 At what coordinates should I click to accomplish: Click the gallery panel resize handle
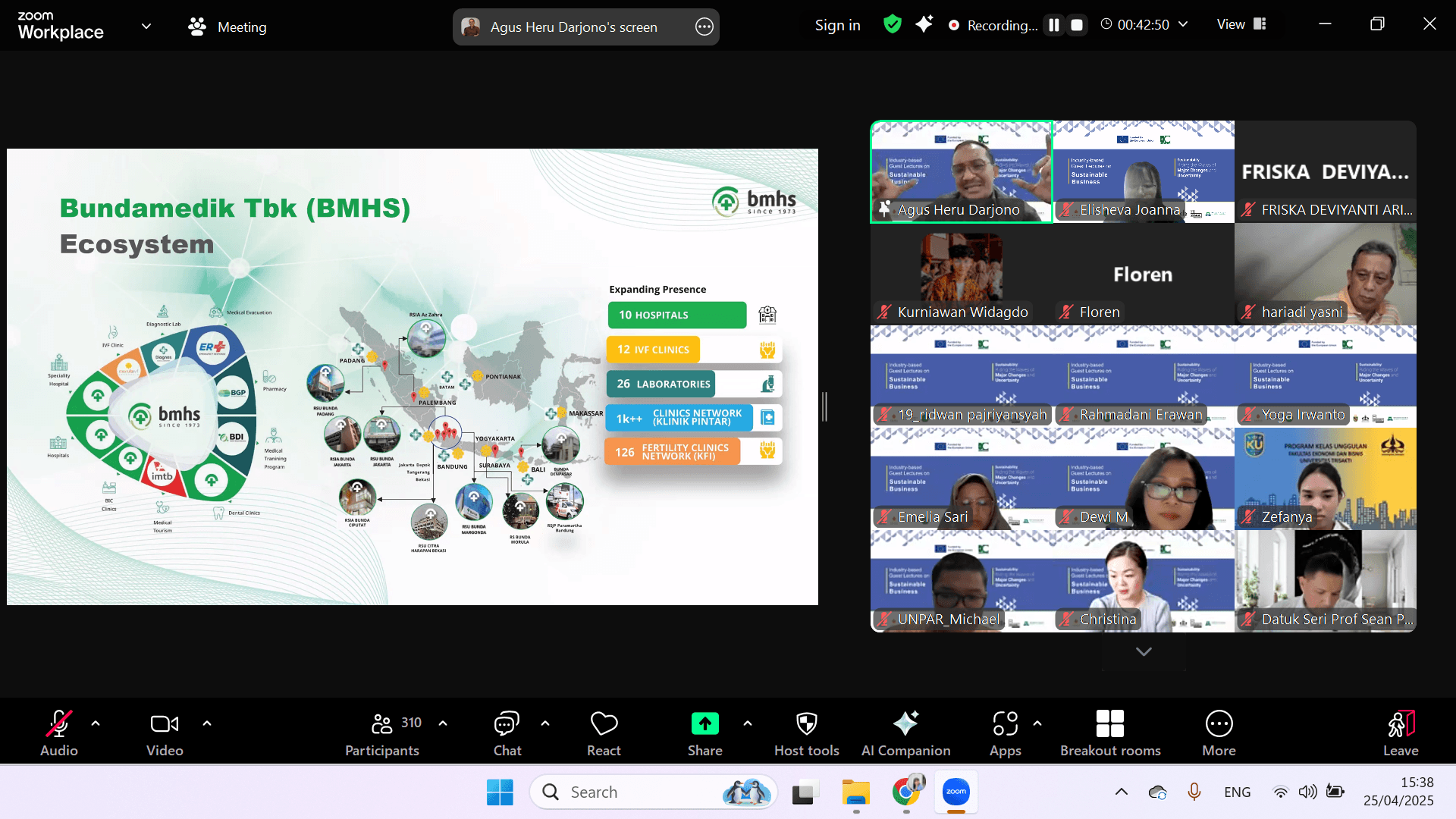(824, 407)
